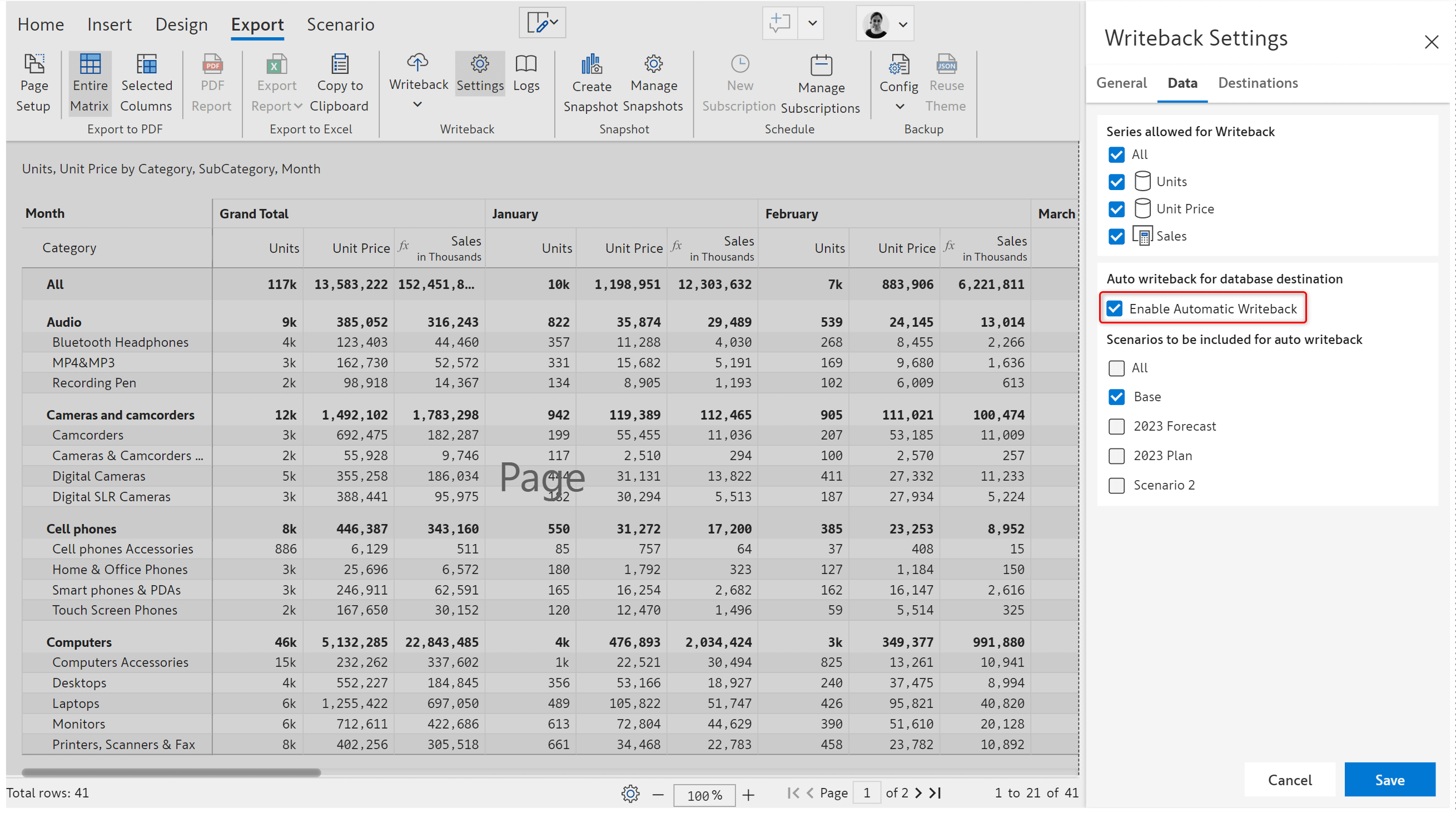The width and height of the screenshot is (1456, 813).
Task: Decrease zoom with the minus control
Action: point(658,794)
